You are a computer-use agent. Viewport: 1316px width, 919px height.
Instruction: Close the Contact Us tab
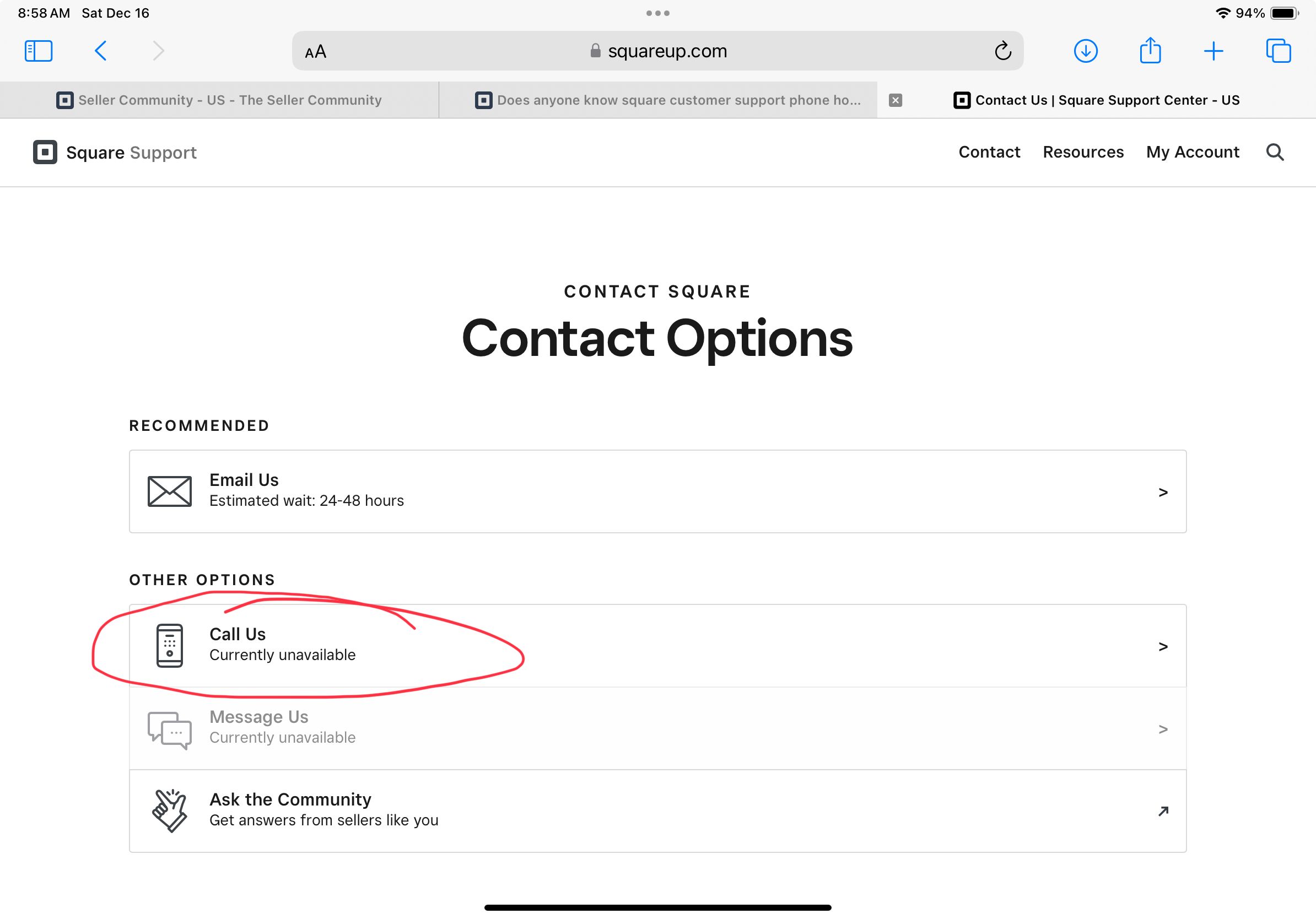click(x=896, y=100)
